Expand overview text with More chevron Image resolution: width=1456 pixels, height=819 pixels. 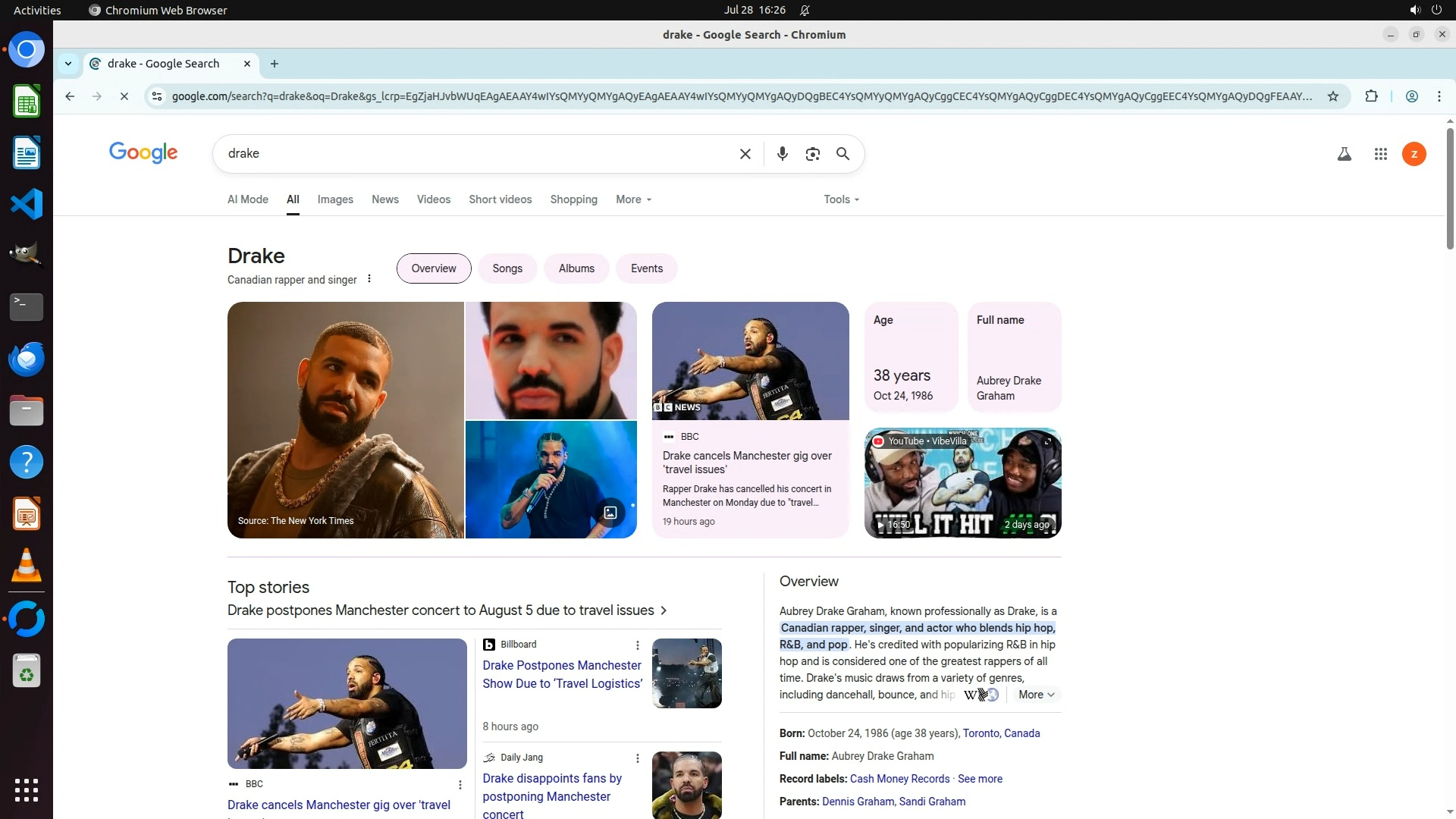pos(1036,695)
